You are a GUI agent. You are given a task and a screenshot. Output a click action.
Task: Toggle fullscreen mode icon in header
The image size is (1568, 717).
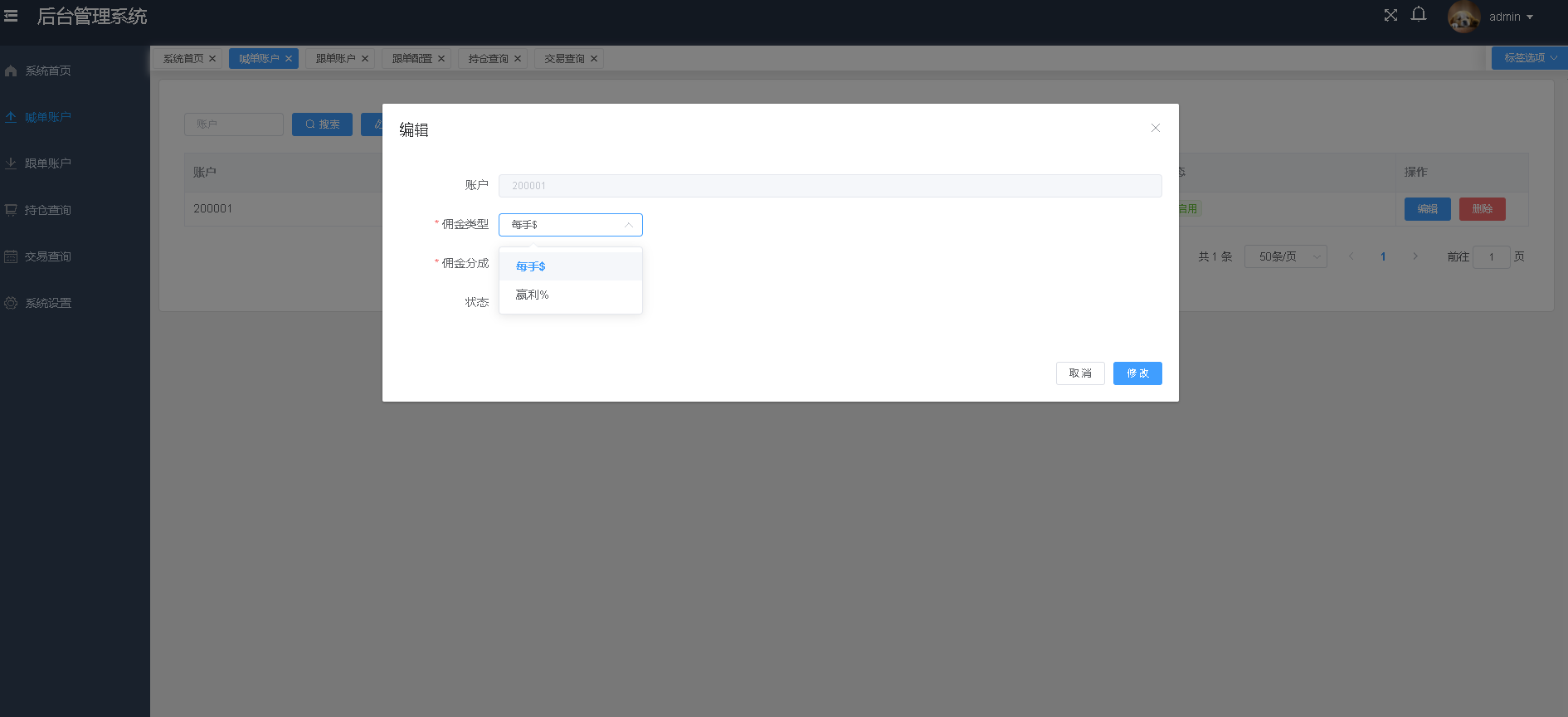1390,15
